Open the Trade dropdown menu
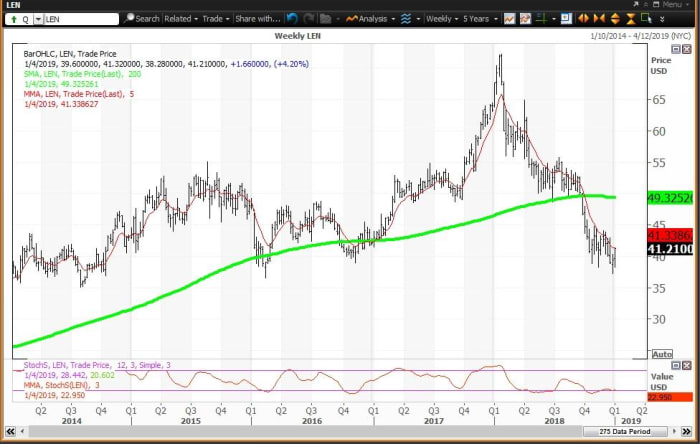Viewport: 700px width, 444px height. click(x=215, y=18)
